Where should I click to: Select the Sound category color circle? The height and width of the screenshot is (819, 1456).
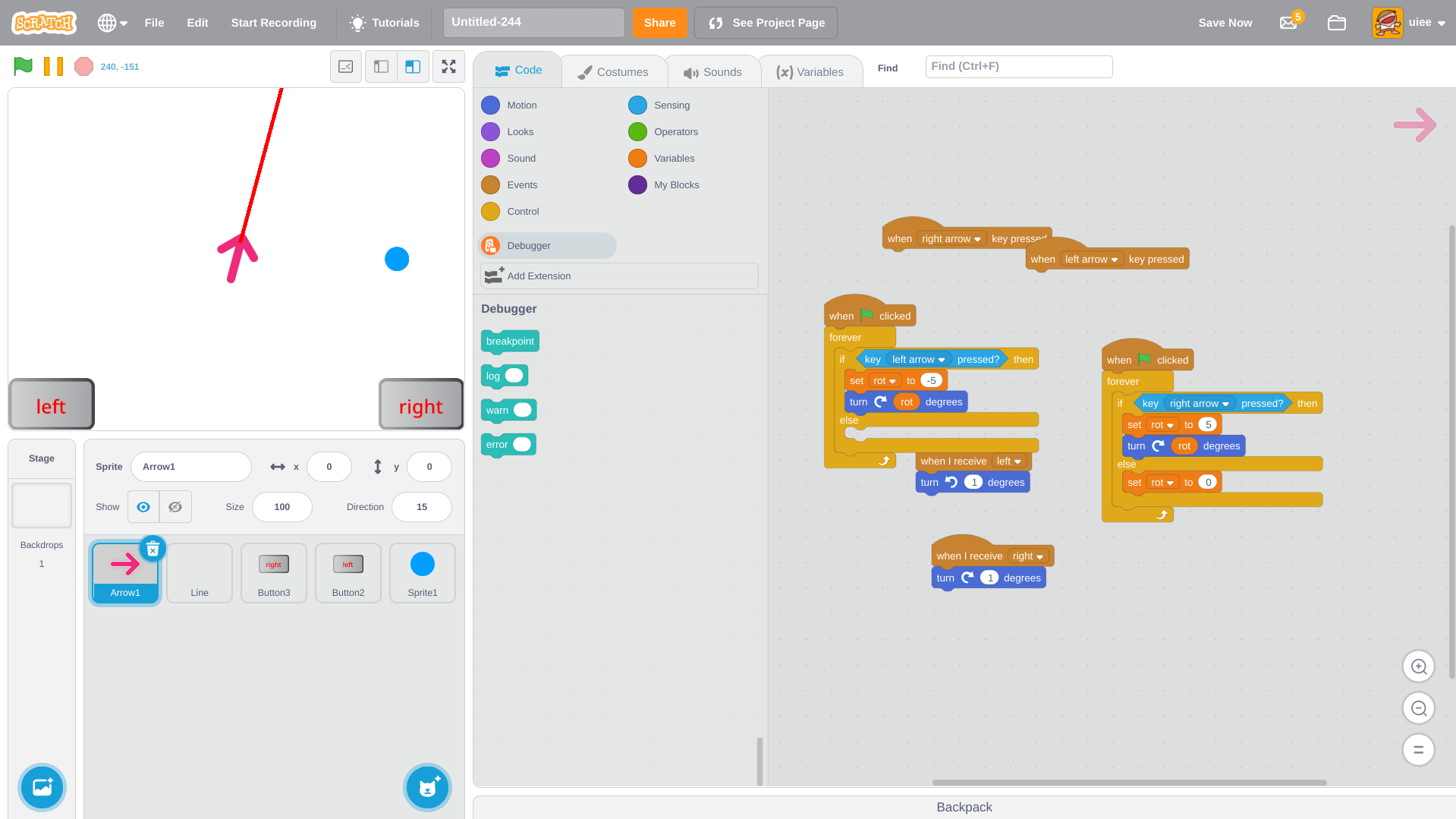490,158
